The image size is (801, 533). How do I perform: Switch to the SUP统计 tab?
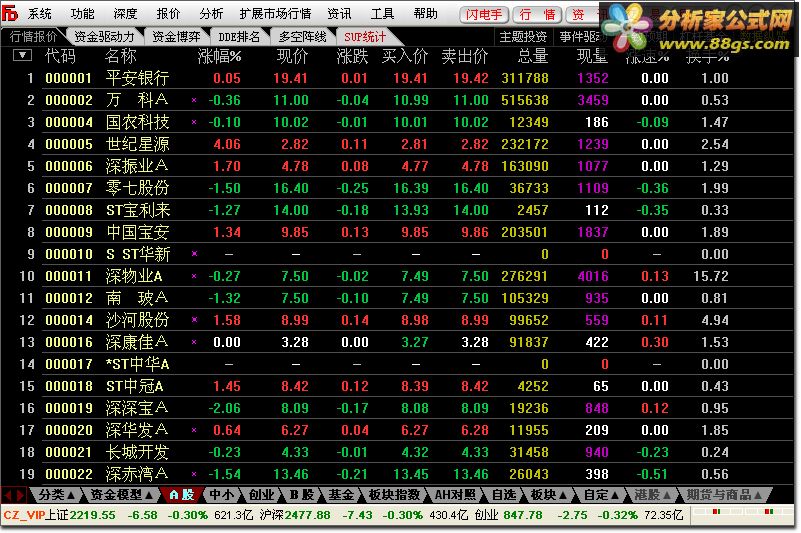click(x=365, y=37)
